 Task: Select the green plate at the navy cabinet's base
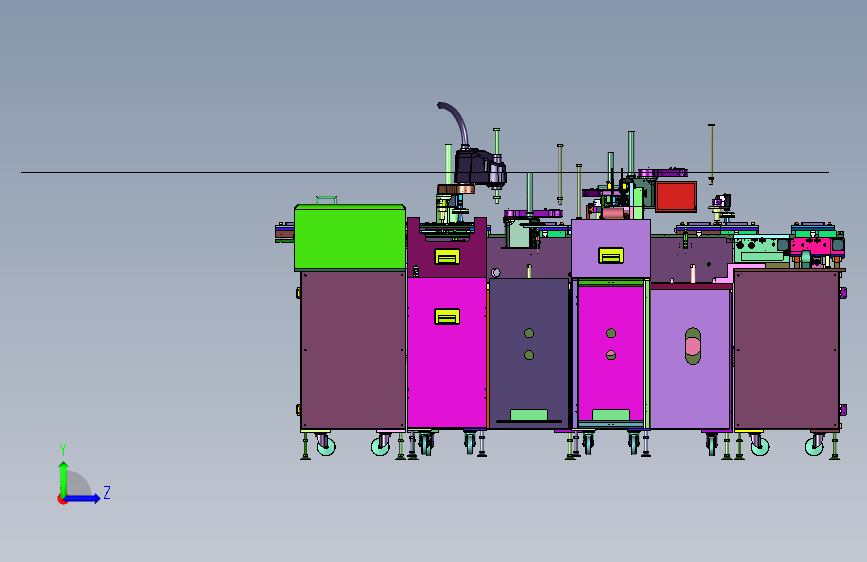(x=529, y=415)
